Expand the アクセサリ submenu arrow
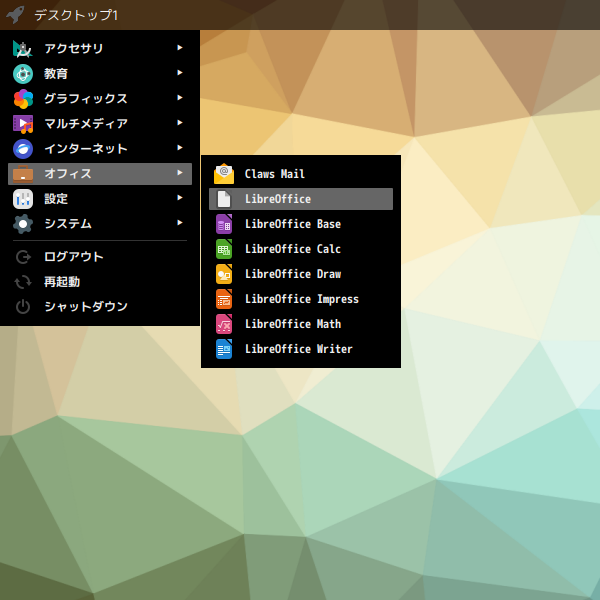The image size is (600, 600). tap(180, 47)
